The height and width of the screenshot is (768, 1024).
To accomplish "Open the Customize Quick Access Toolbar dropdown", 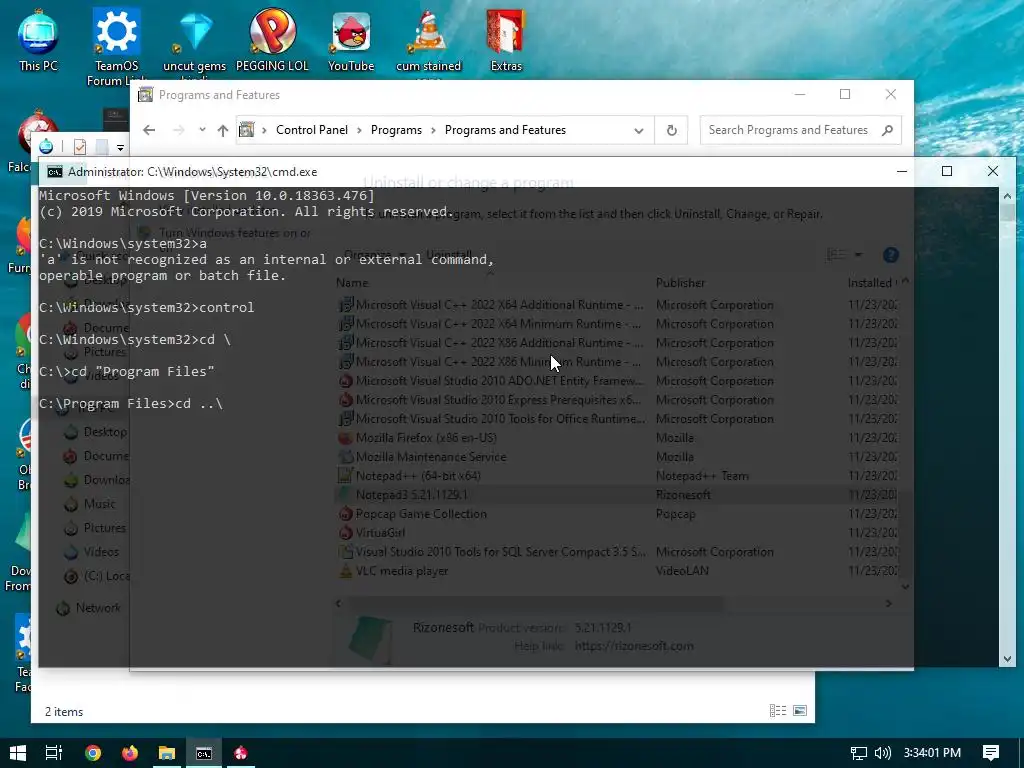I will (120, 148).
